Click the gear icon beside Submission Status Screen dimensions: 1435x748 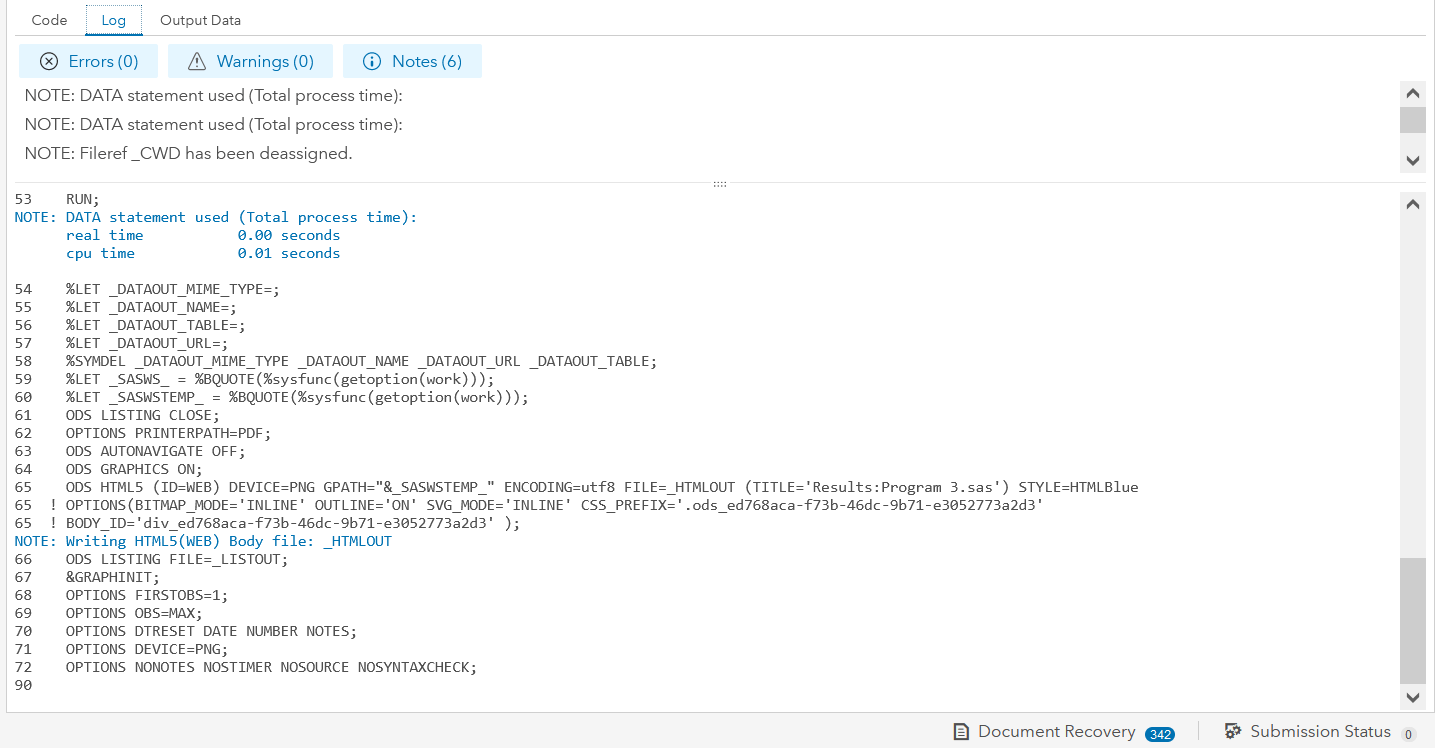(x=1233, y=731)
